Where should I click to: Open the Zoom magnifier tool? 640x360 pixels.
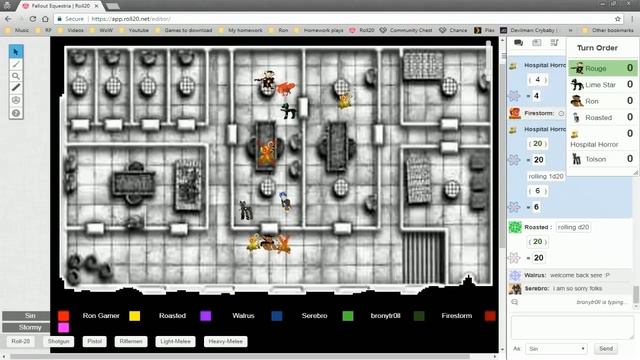[16, 76]
